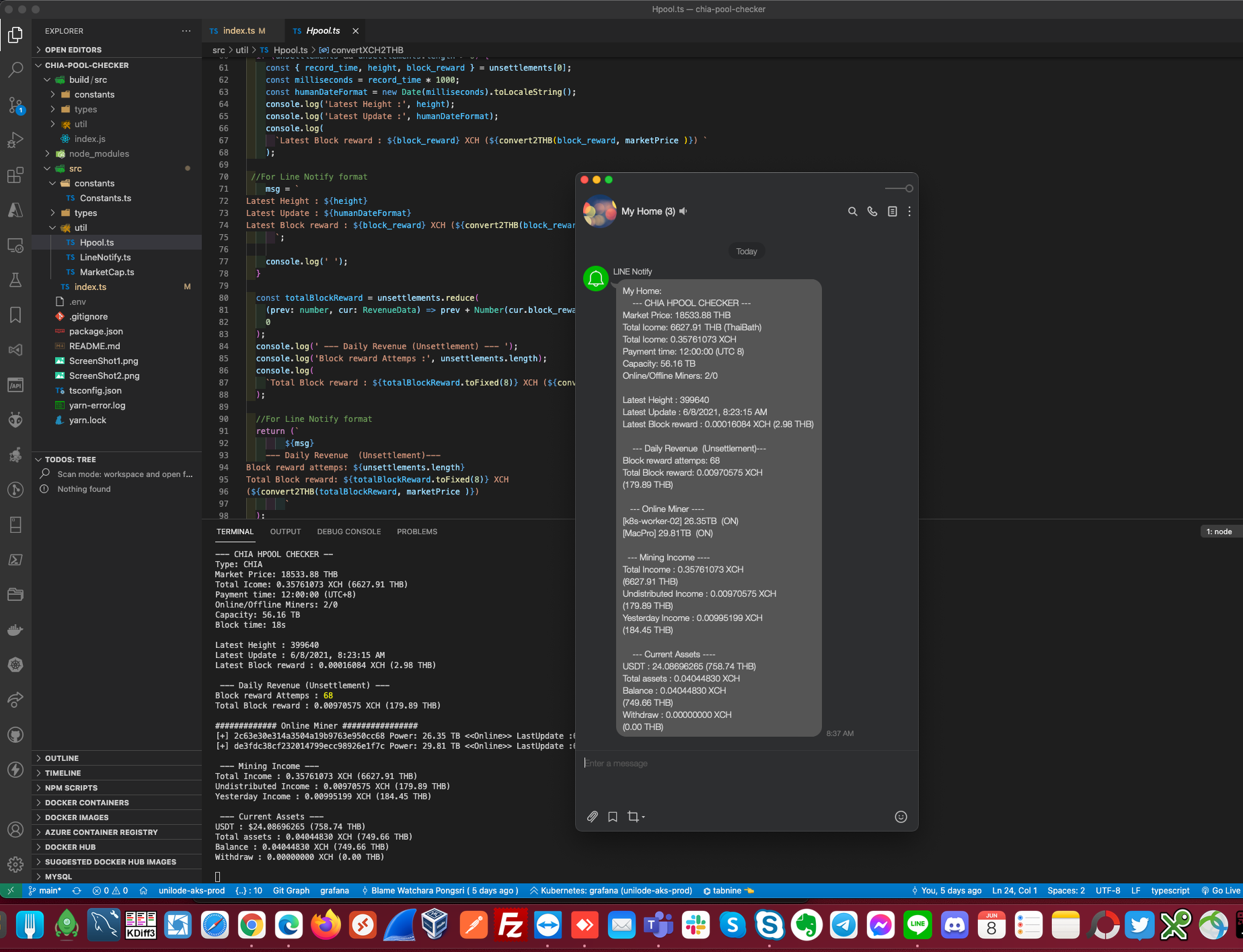Screen dimensions: 1243x952
Task: Open package.json in the explorer
Action: 96,332
